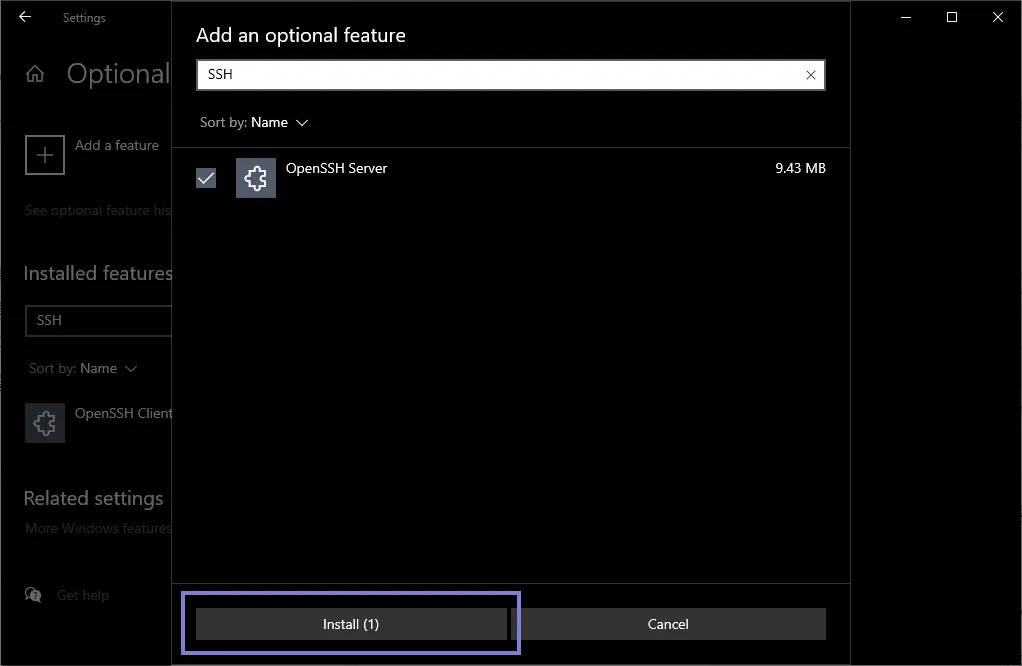
Task: Uncheck the OpenSSH Server checkbox
Action: click(x=206, y=178)
